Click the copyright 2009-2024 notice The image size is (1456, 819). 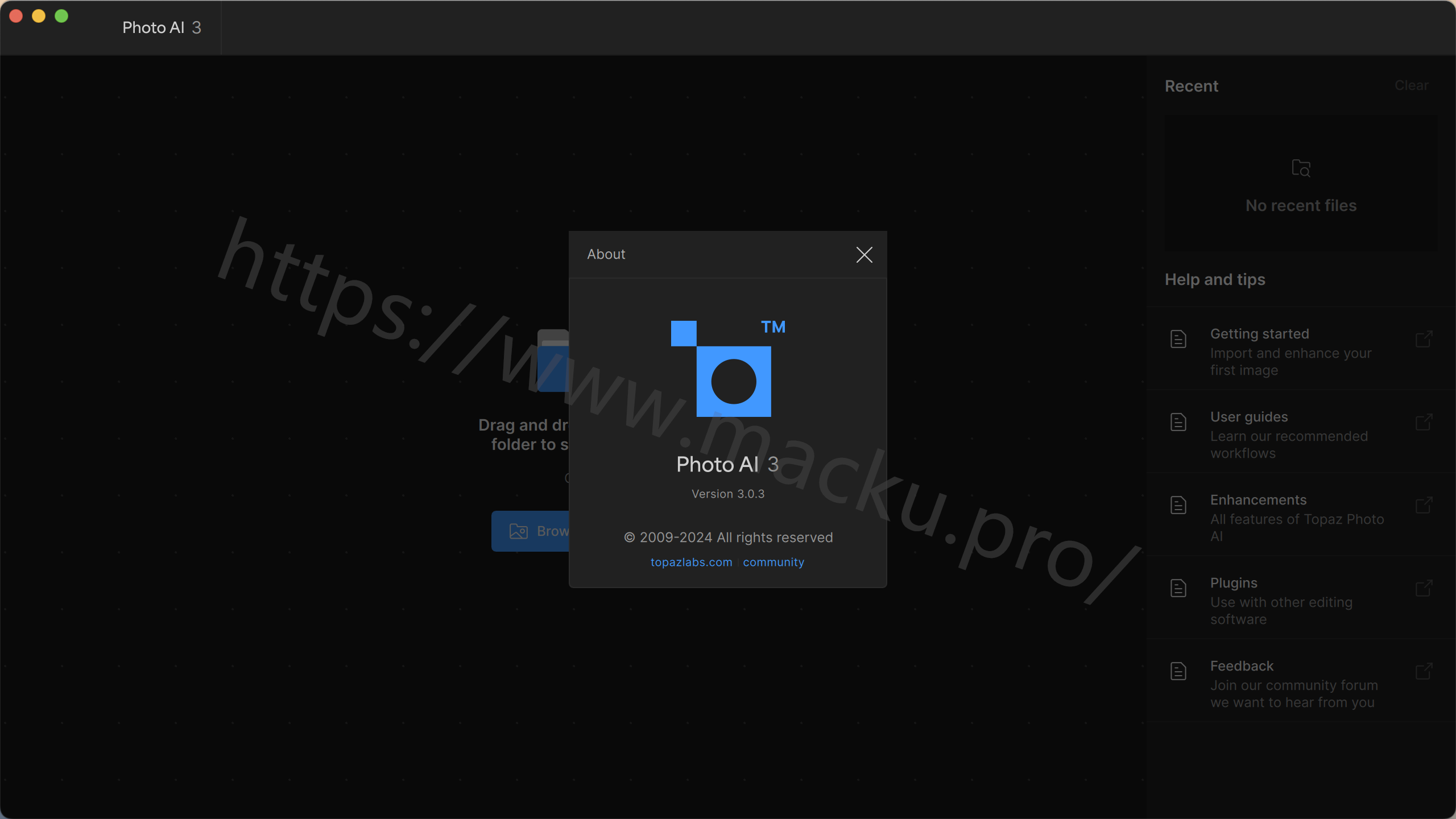pos(728,537)
